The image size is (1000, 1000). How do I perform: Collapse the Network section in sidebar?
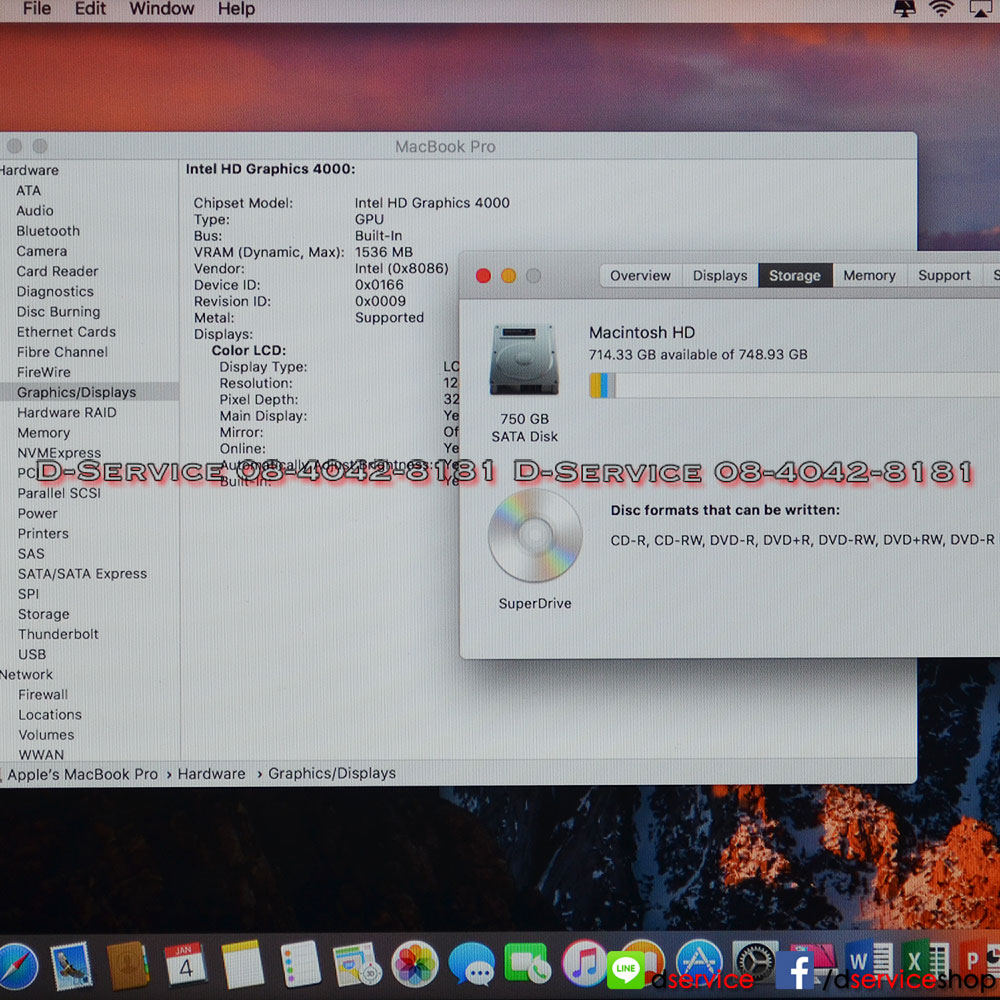(27, 675)
